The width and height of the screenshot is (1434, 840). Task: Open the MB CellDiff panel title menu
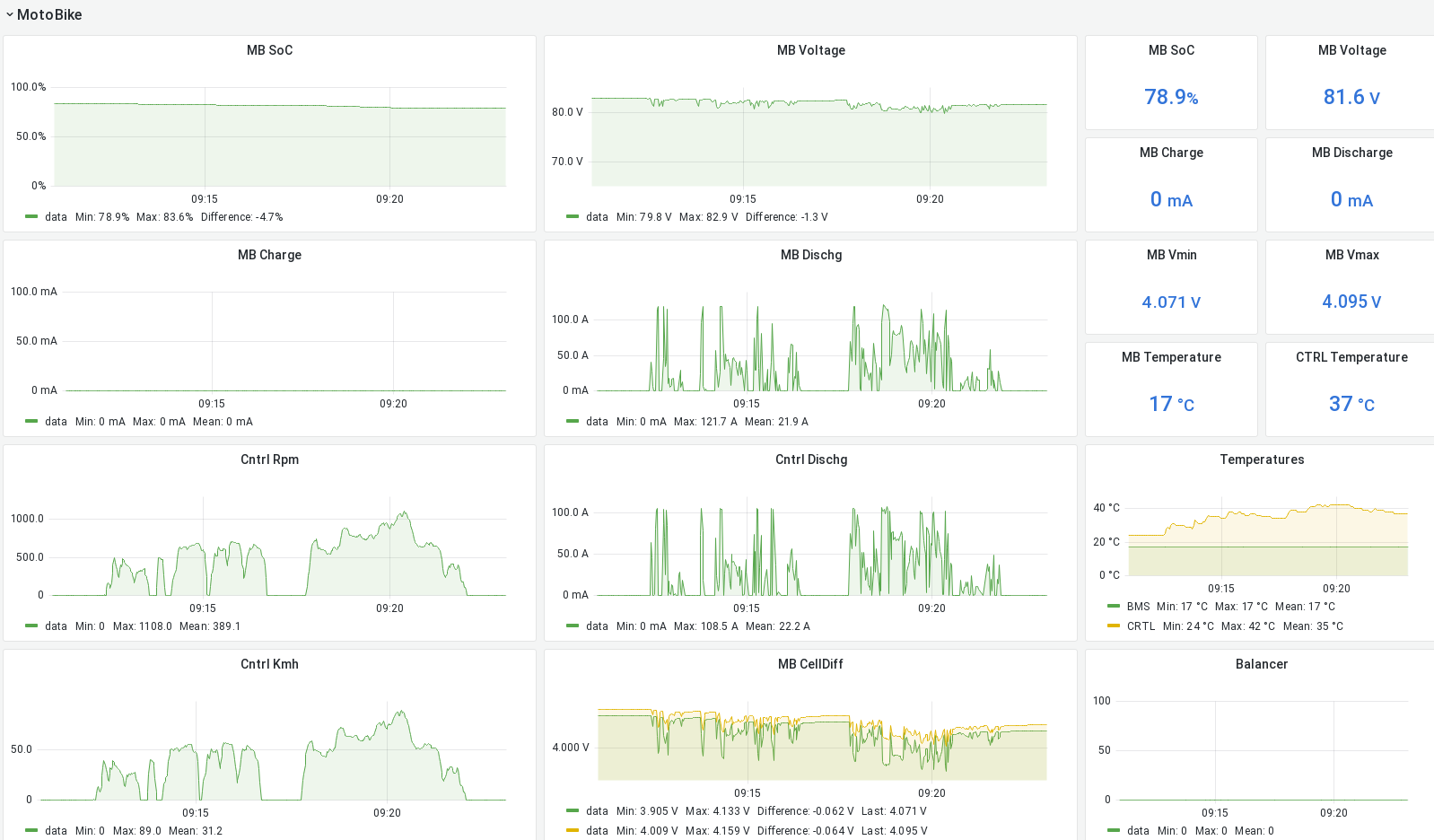pos(810,664)
